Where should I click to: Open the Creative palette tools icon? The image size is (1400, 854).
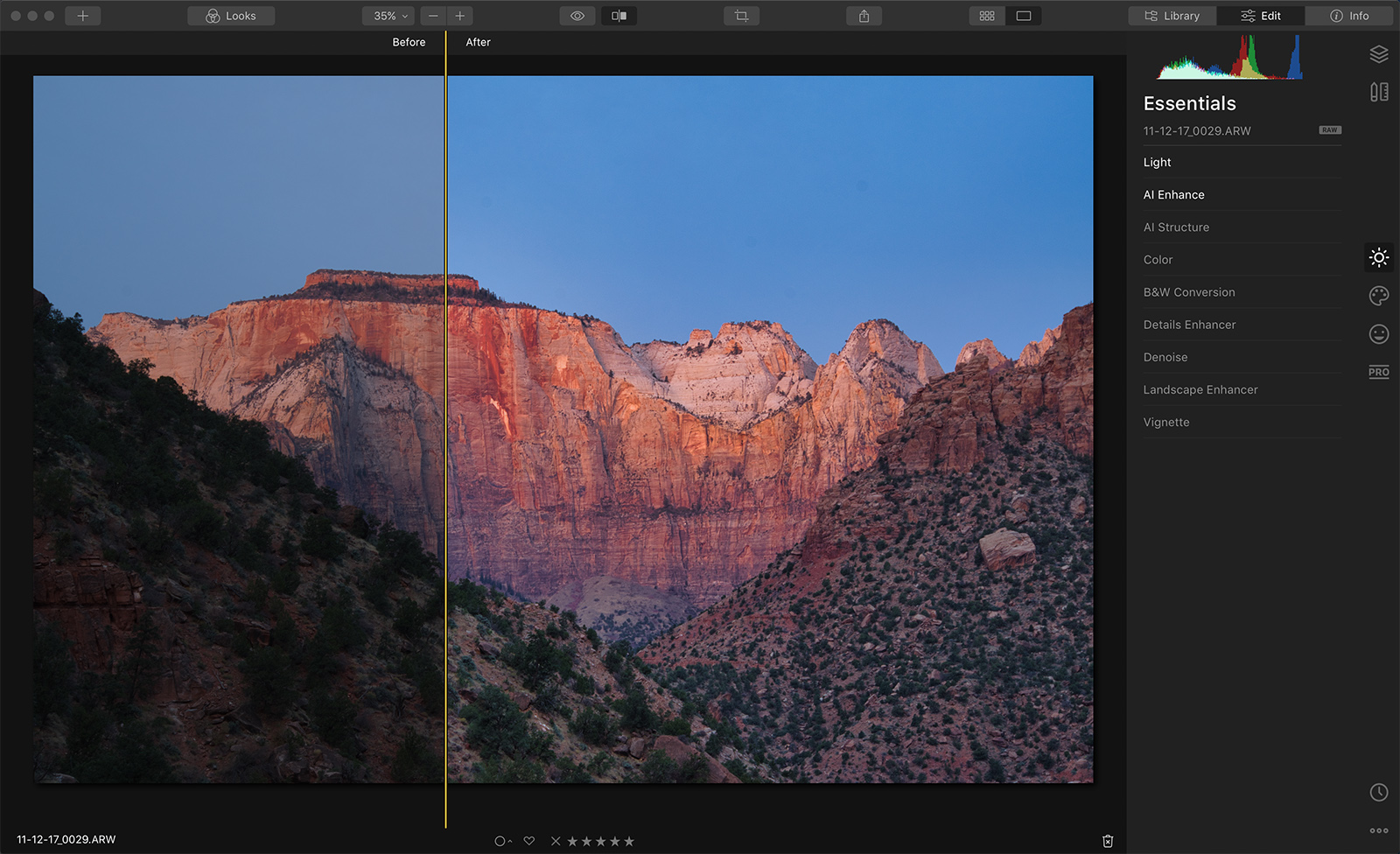[1379, 296]
